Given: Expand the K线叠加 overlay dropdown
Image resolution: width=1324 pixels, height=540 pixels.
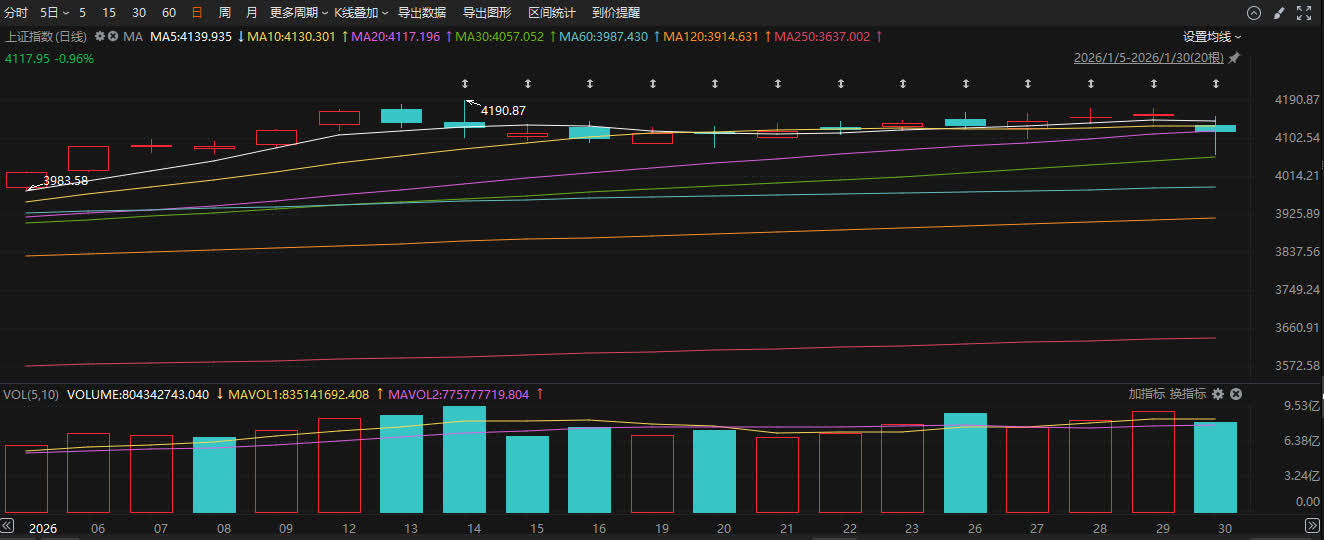Looking at the screenshot, I should point(361,13).
